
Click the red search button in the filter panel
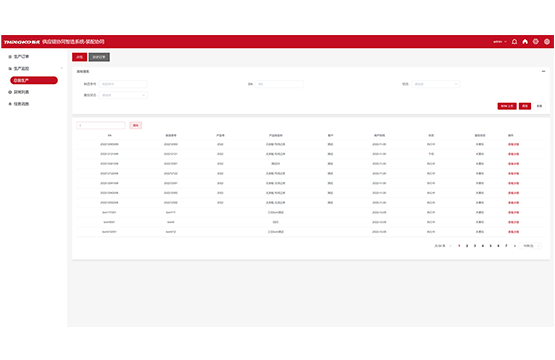pos(525,106)
